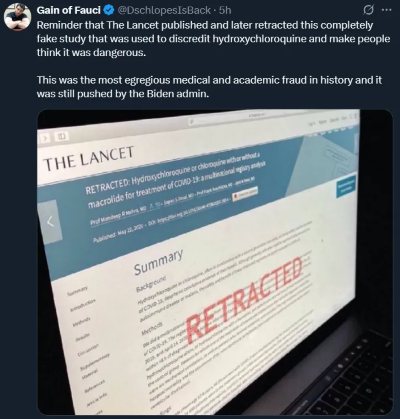The width and height of the screenshot is (400, 419).
Task: Select Summary in Lancet article sidebar
Action: 77,291
